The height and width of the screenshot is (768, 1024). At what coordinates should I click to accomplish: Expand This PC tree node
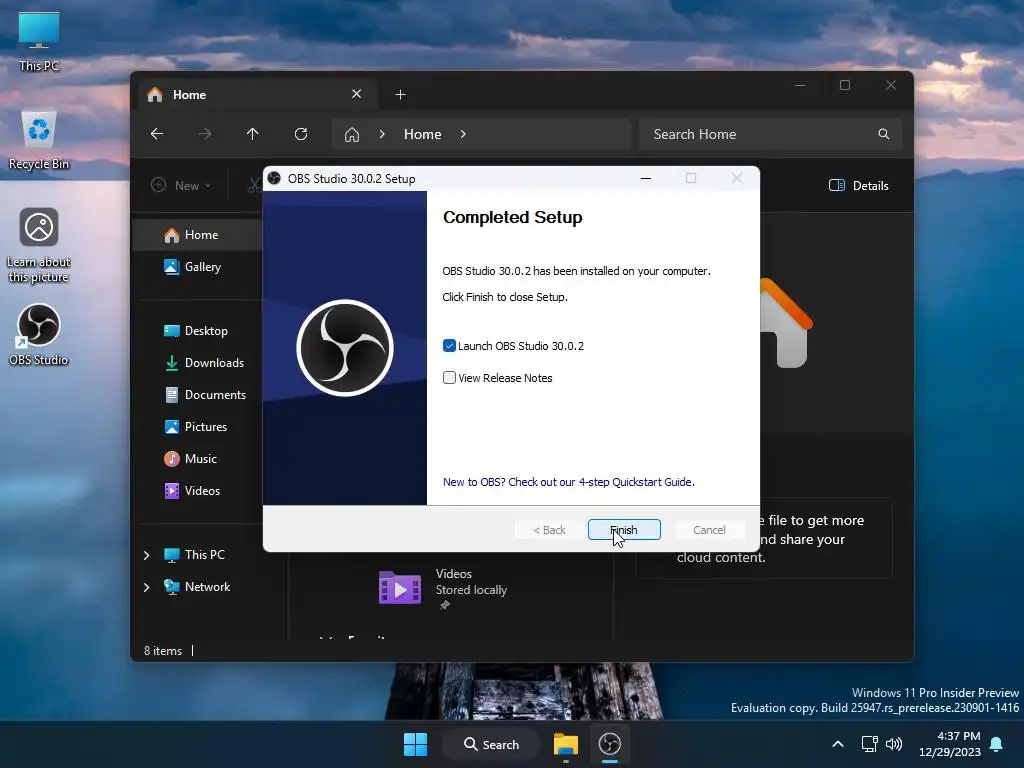pos(146,555)
